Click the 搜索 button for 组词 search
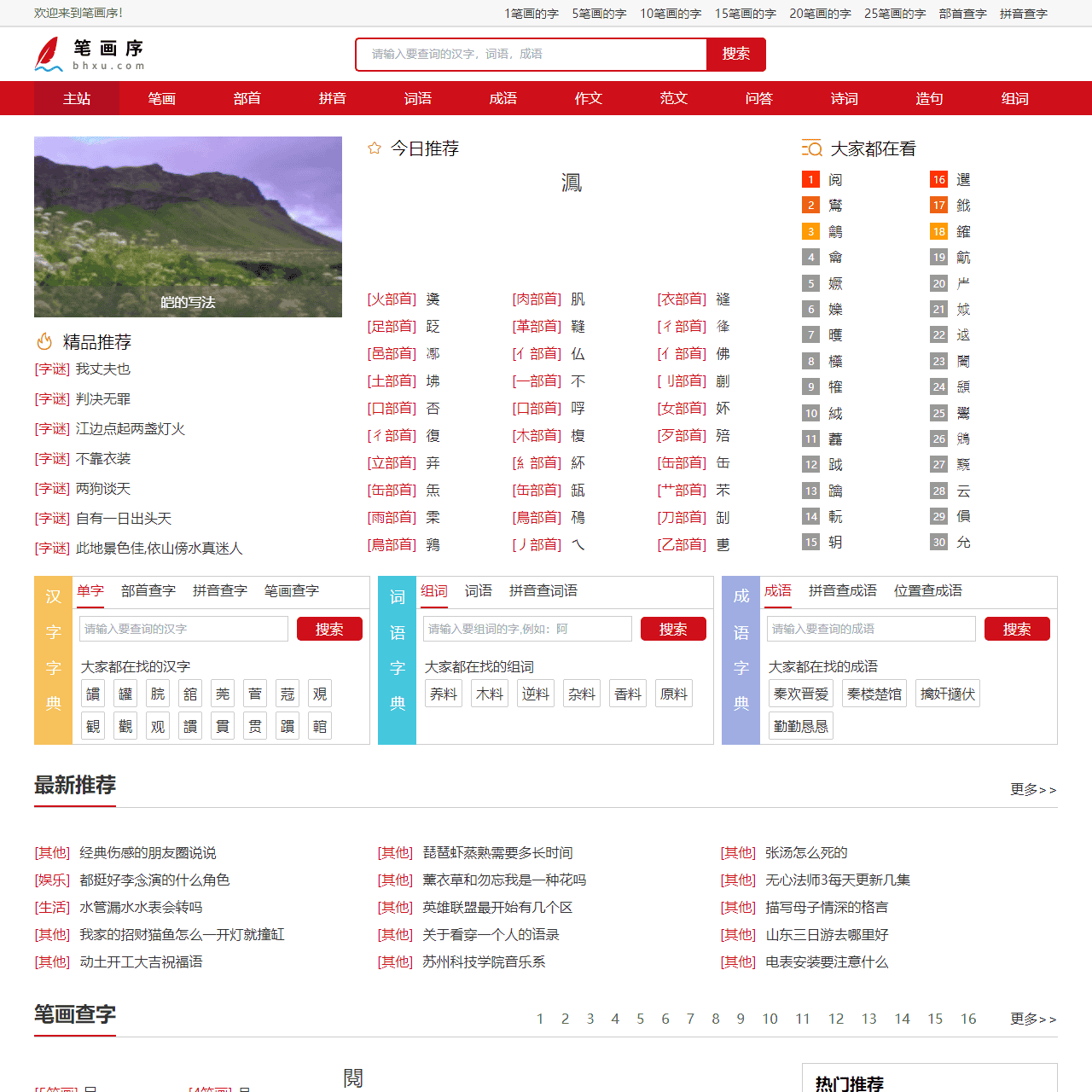 (x=673, y=629)
